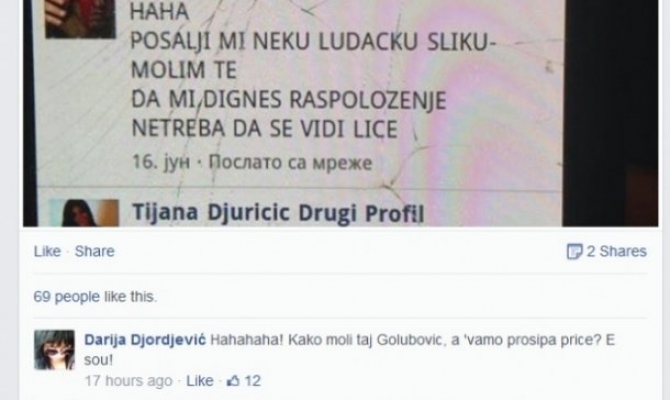Screen dimensions: 670x400
Task: Click the 16. jун message date
Action: pyautogui.click(x=161, y=162)
